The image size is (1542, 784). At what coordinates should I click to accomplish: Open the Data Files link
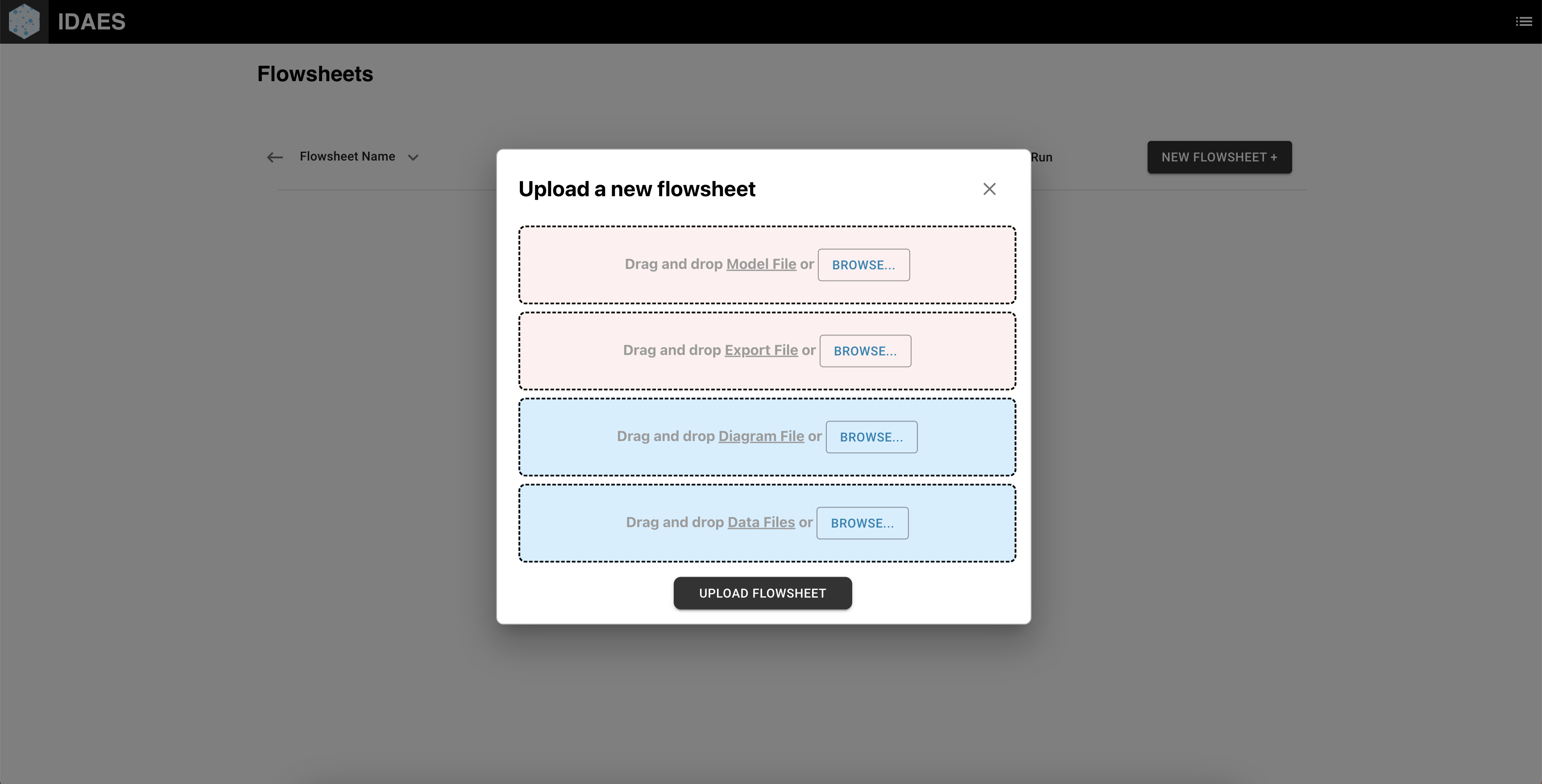coord(761,523)
